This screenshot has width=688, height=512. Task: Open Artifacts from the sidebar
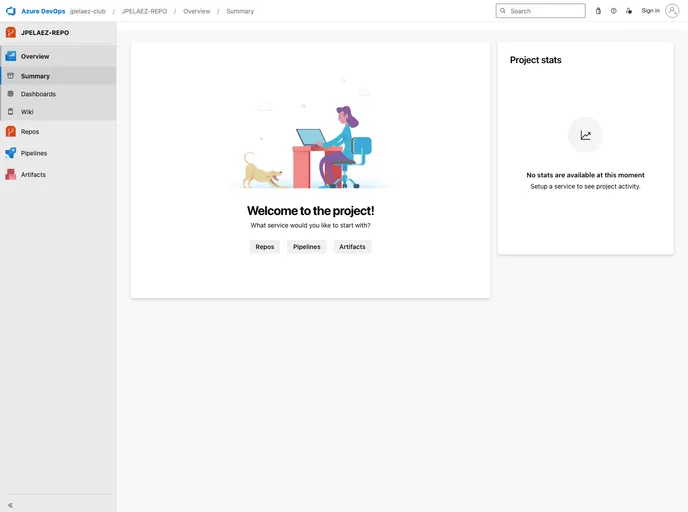click(x=33, y=175)
